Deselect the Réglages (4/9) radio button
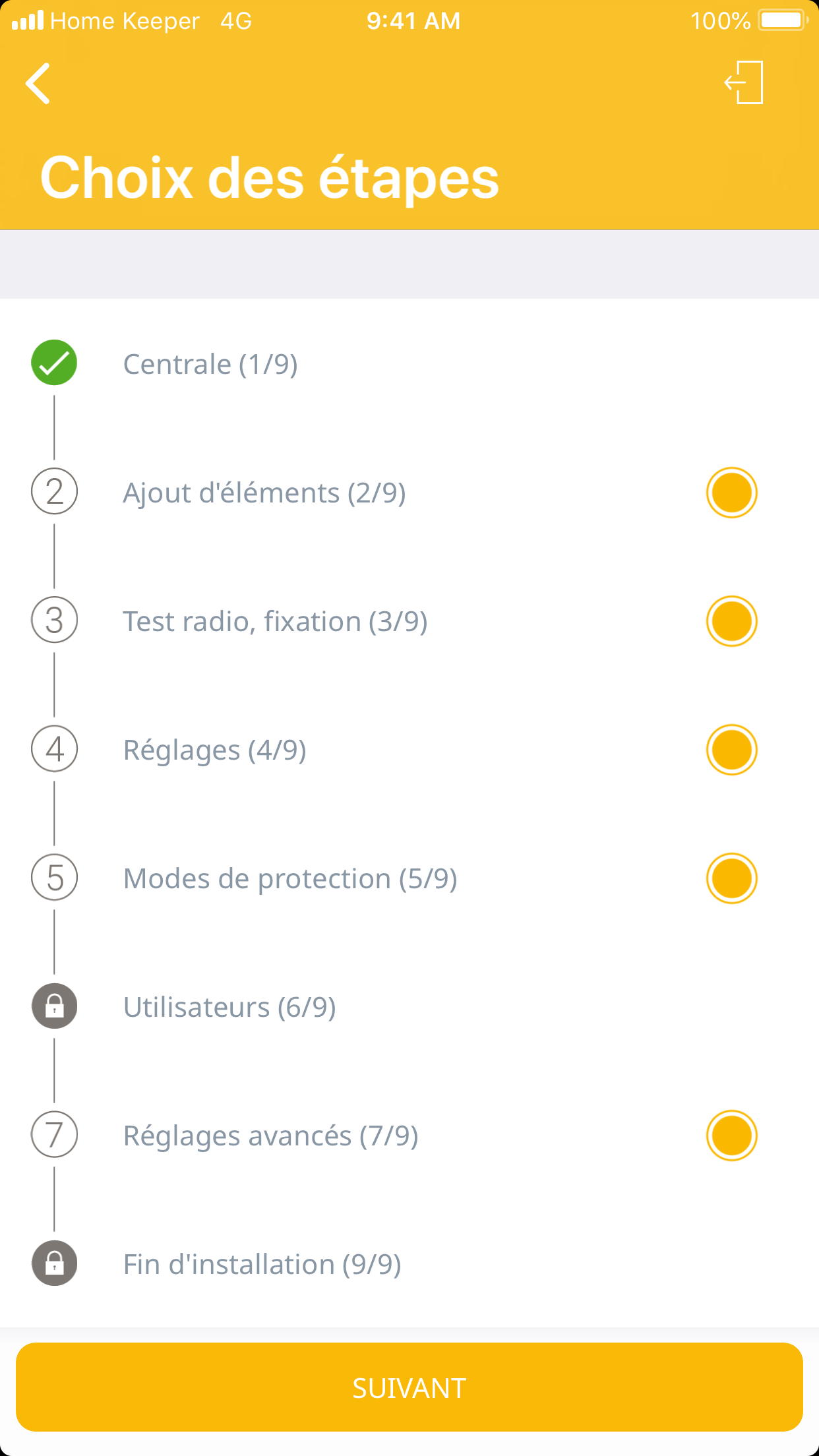The height and width of the screenshot is (1456, 819). click(731, 750)
